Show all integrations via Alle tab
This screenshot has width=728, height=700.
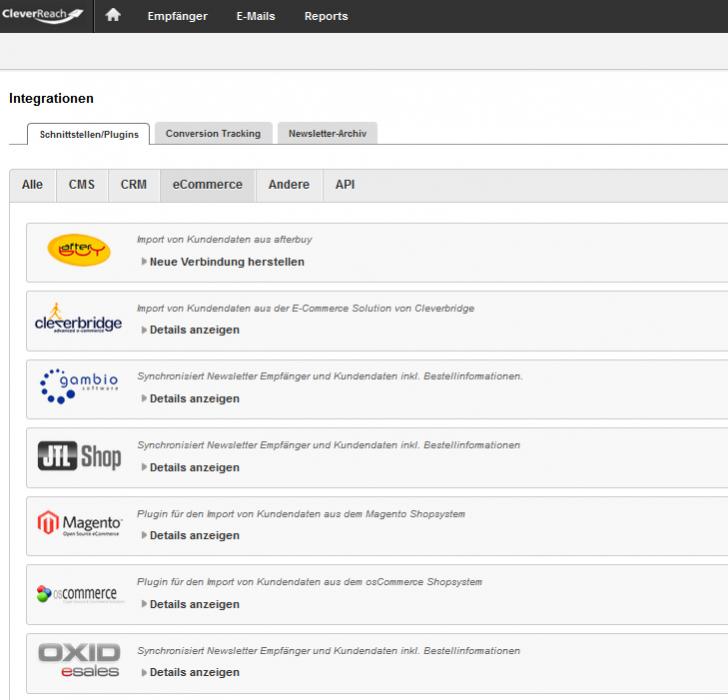pos(32,185)
